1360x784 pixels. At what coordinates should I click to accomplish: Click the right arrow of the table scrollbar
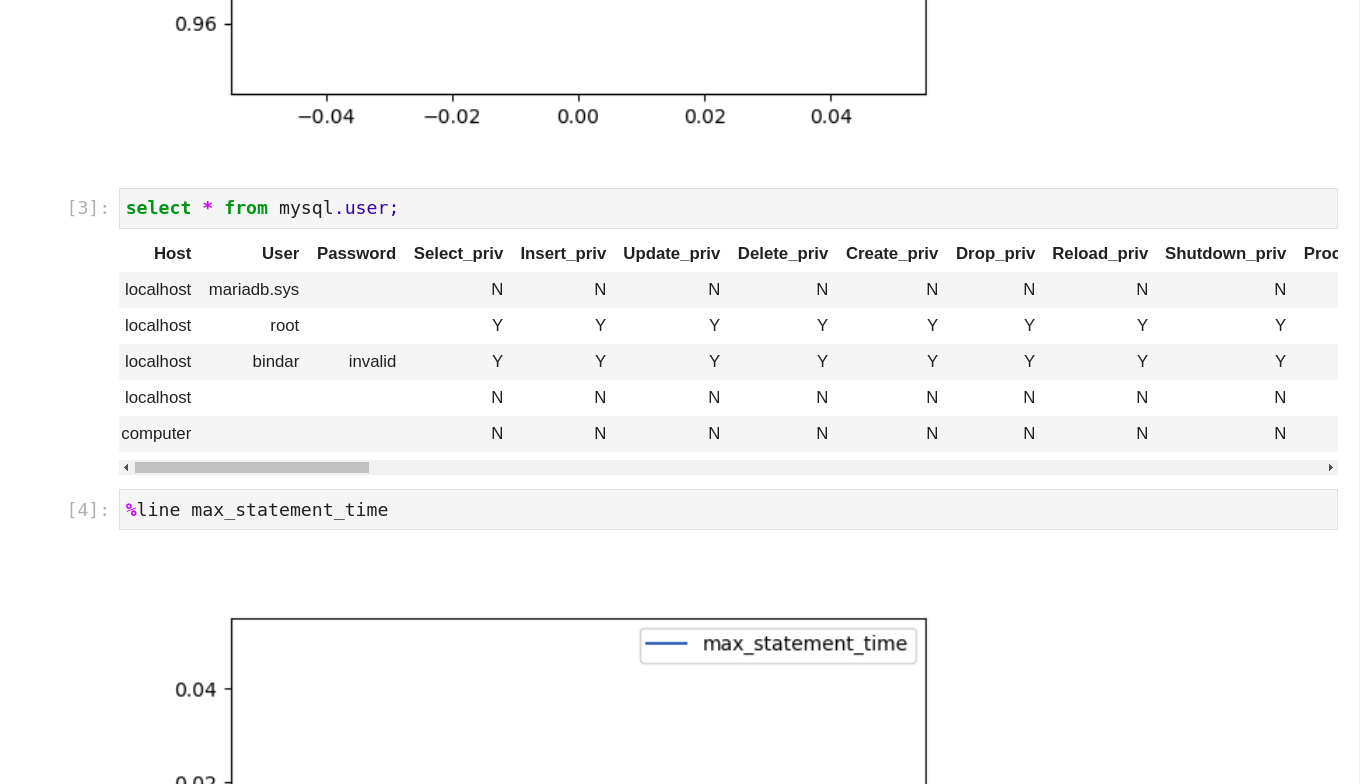1330,468
